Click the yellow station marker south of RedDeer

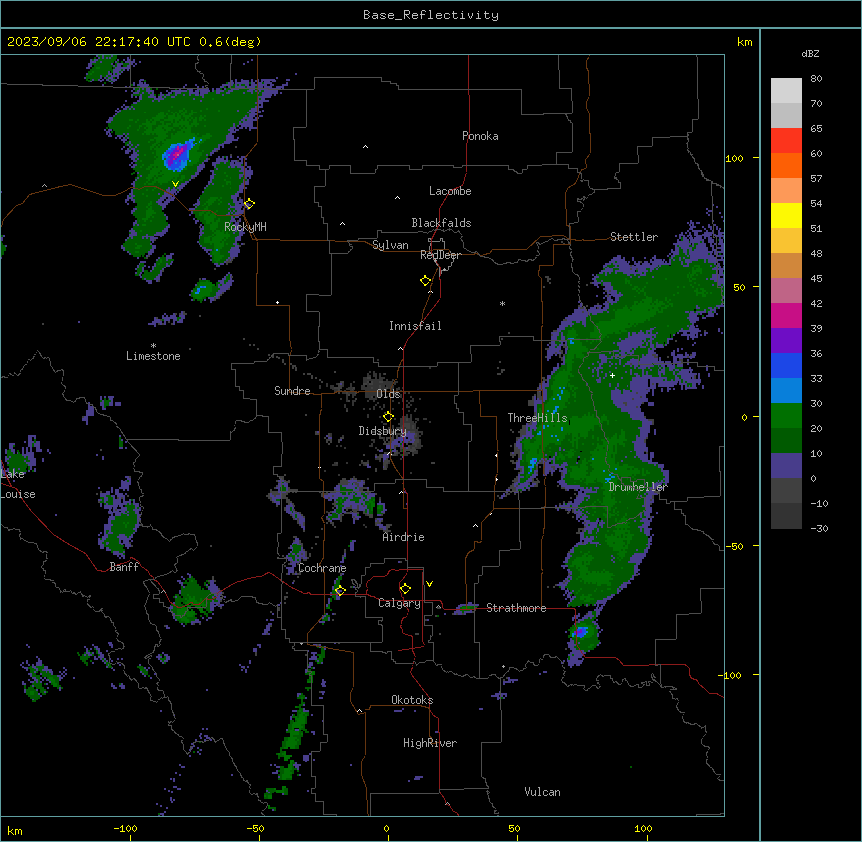425,281
